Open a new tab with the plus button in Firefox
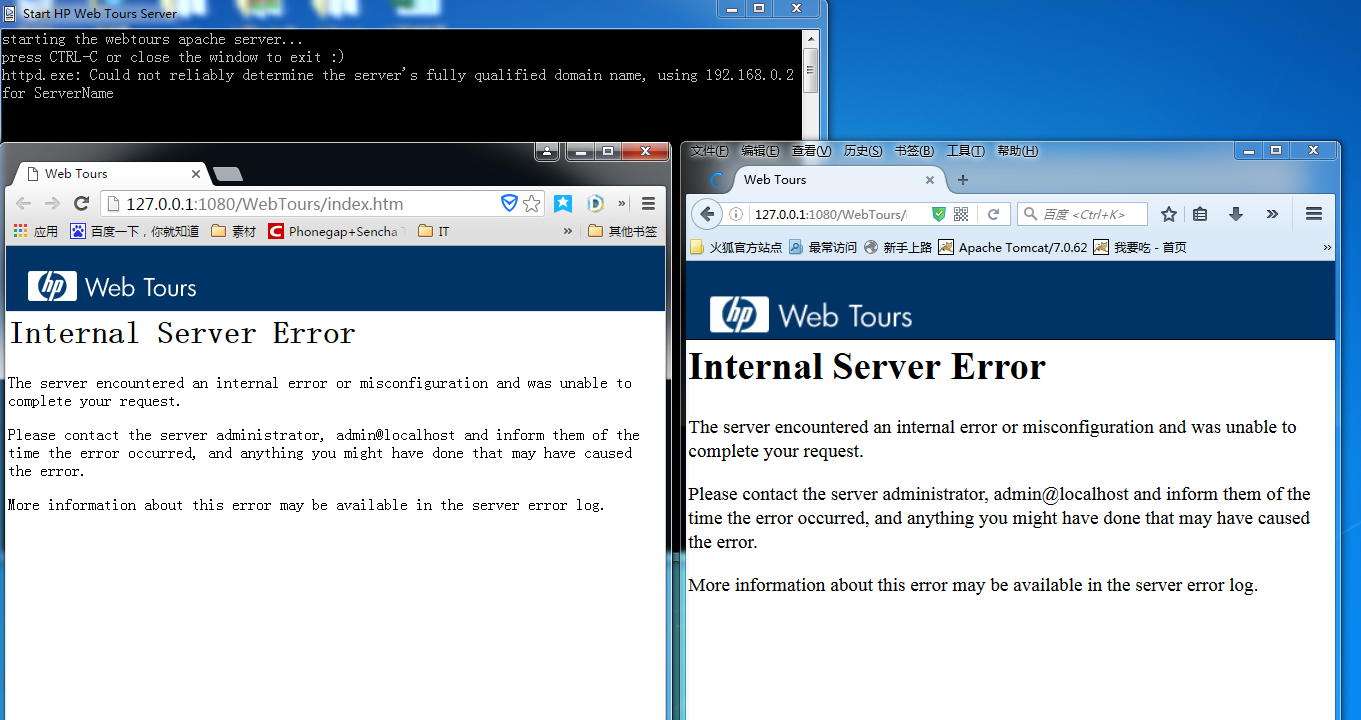The height and width of the screenshot is (720, 1361). (x=962, y=180)
